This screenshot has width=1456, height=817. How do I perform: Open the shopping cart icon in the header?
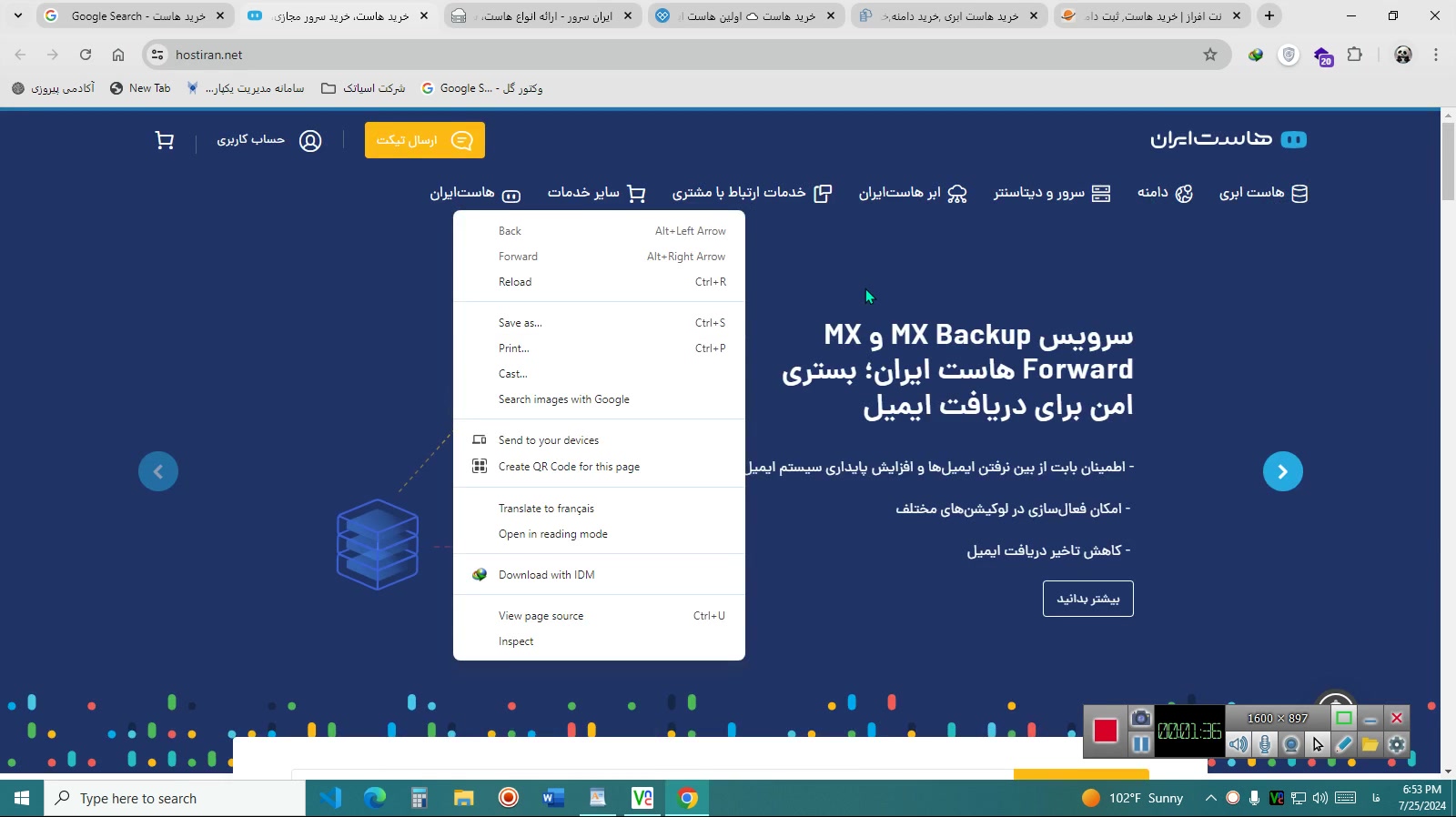pyautogui.click(x=165, y=140)
